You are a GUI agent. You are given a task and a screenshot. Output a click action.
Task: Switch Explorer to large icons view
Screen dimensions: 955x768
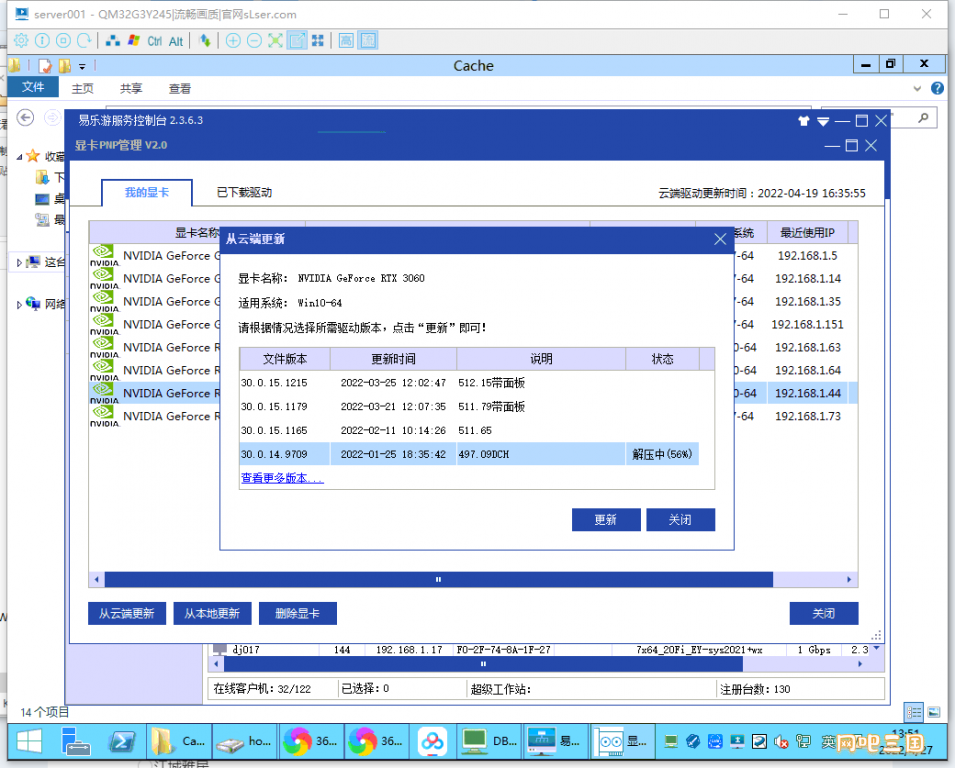tap(934, 712)
